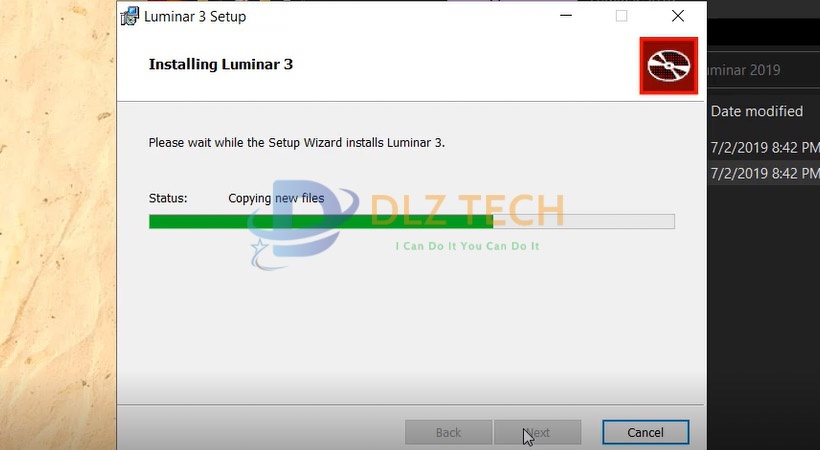The height and width of the screenshot is (450, 820).
Task: Click the Luminar 2019 folder title in Explorer
Action: [744, 70]
